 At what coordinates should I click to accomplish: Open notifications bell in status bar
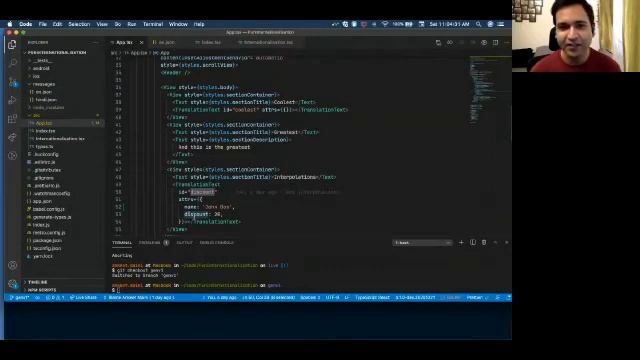point(508,298)
